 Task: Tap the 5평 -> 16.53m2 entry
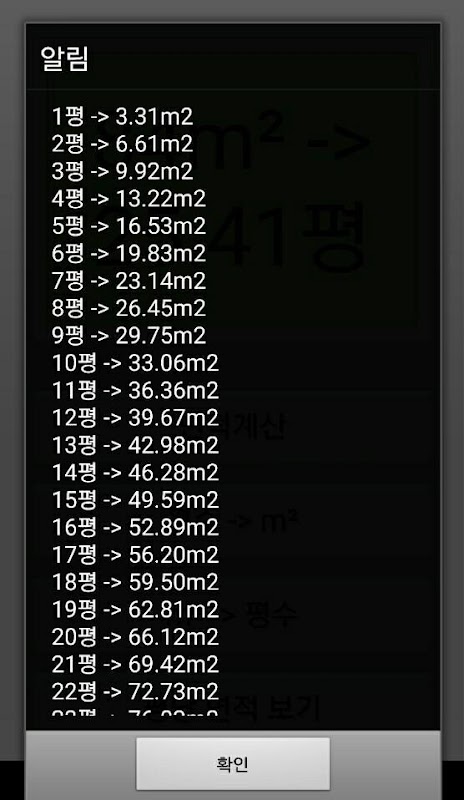click(129, 226)
